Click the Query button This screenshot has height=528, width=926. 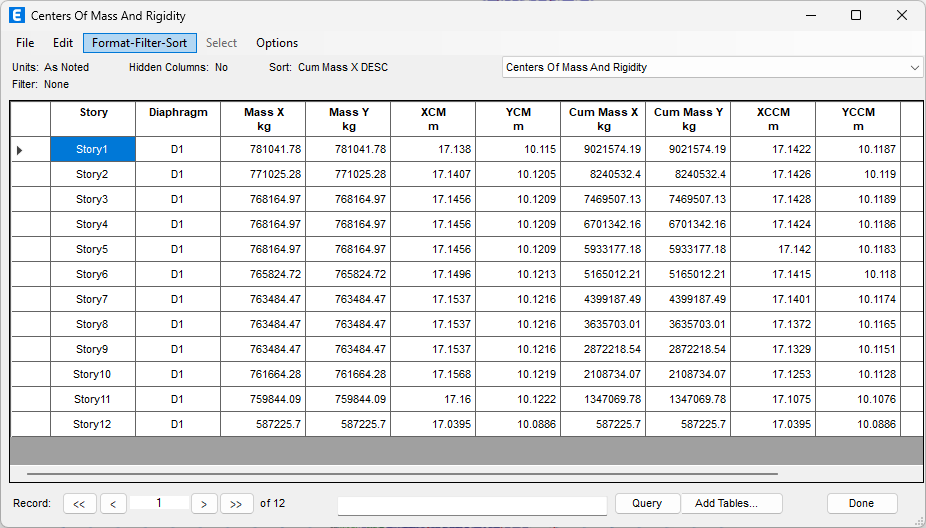pos(647,503)
